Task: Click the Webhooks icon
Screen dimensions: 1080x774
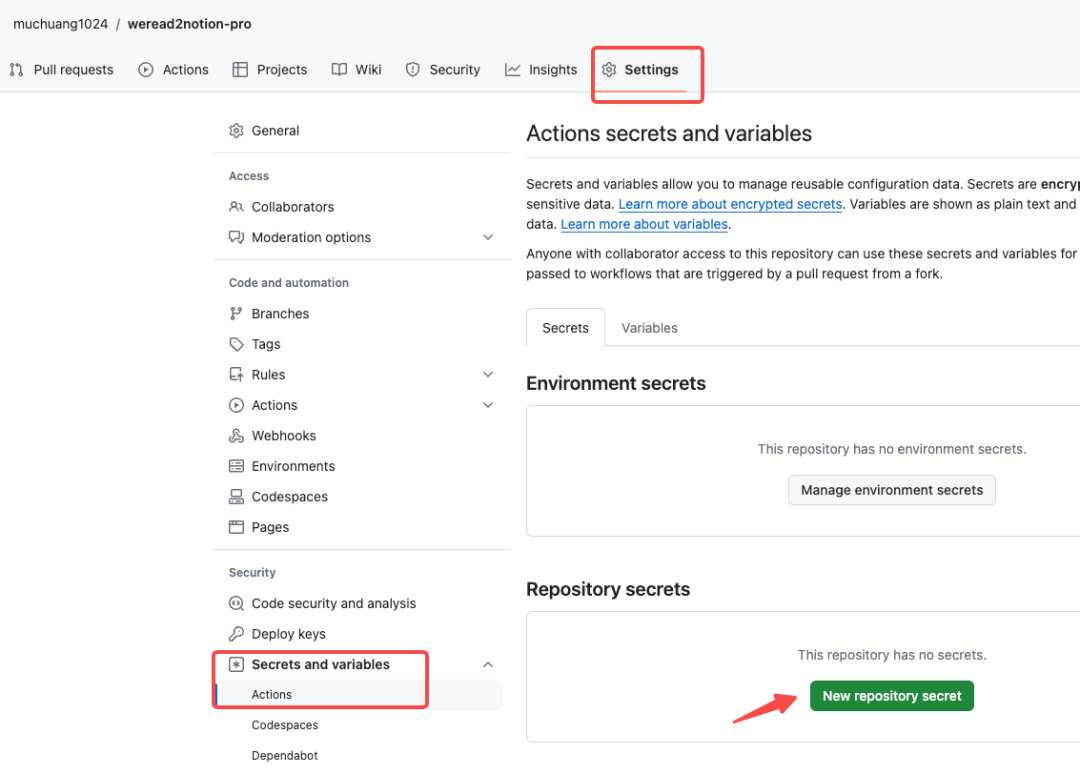Action: (x=236, y=436)
